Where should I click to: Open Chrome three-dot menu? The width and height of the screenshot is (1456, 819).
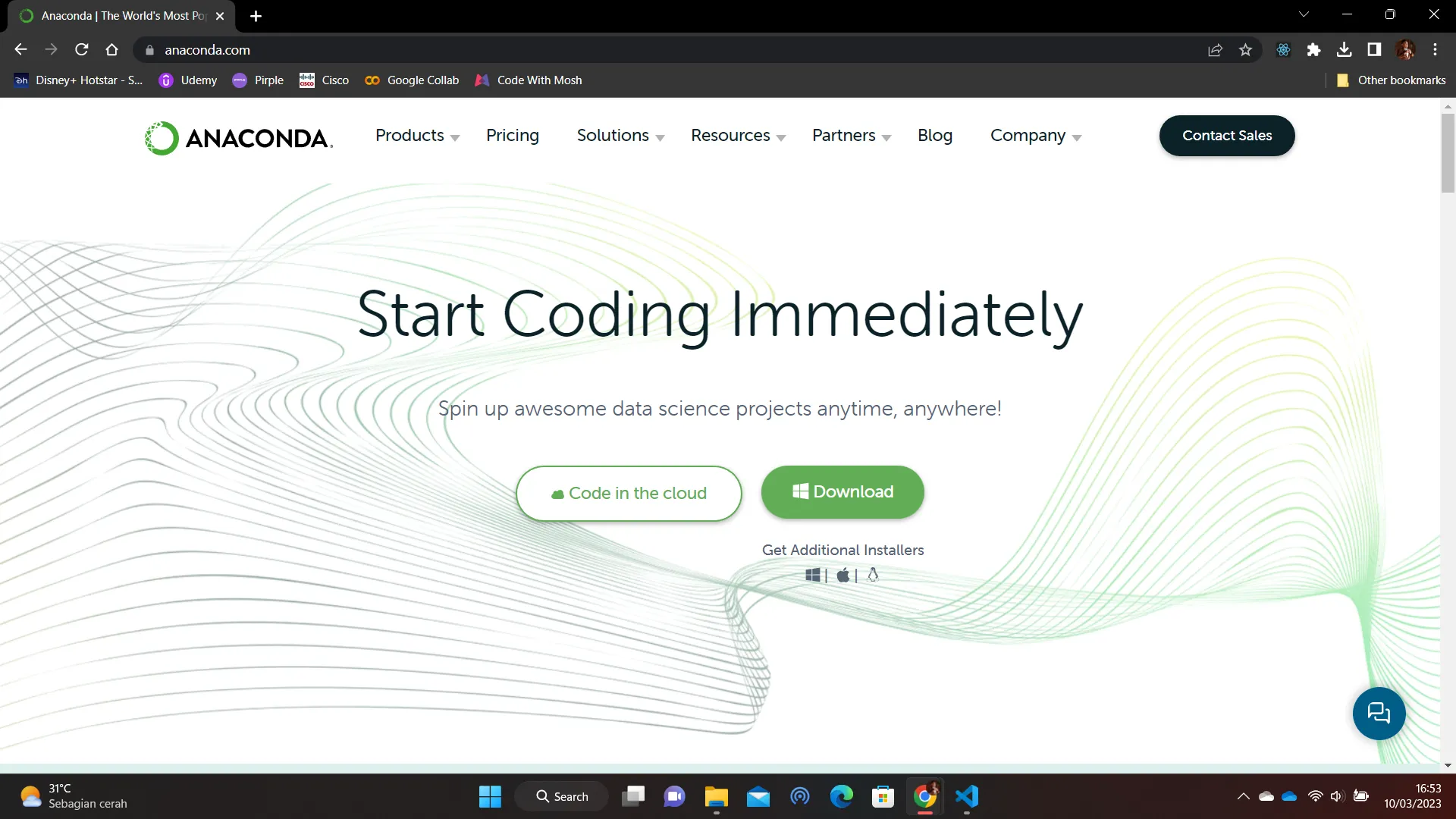coord(1435,50)
